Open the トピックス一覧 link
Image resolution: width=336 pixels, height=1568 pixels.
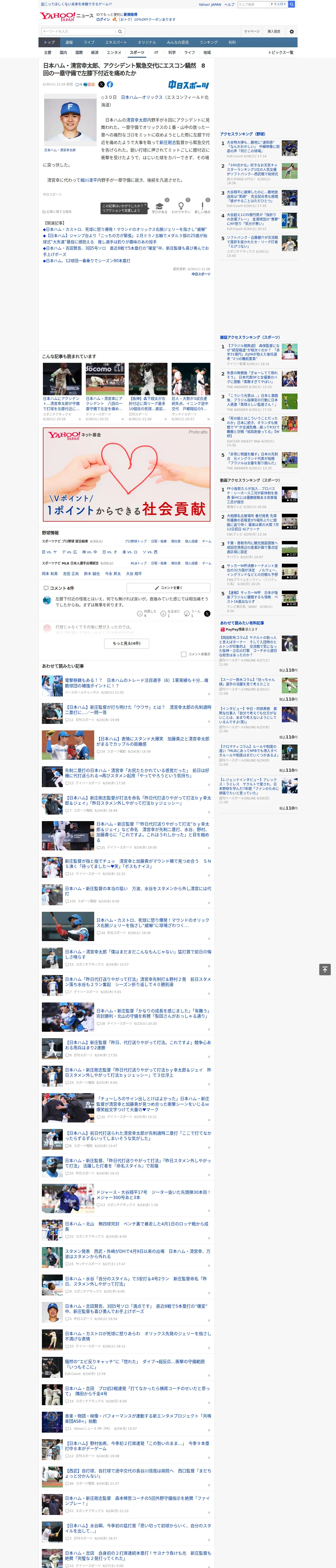coord(281,52)
